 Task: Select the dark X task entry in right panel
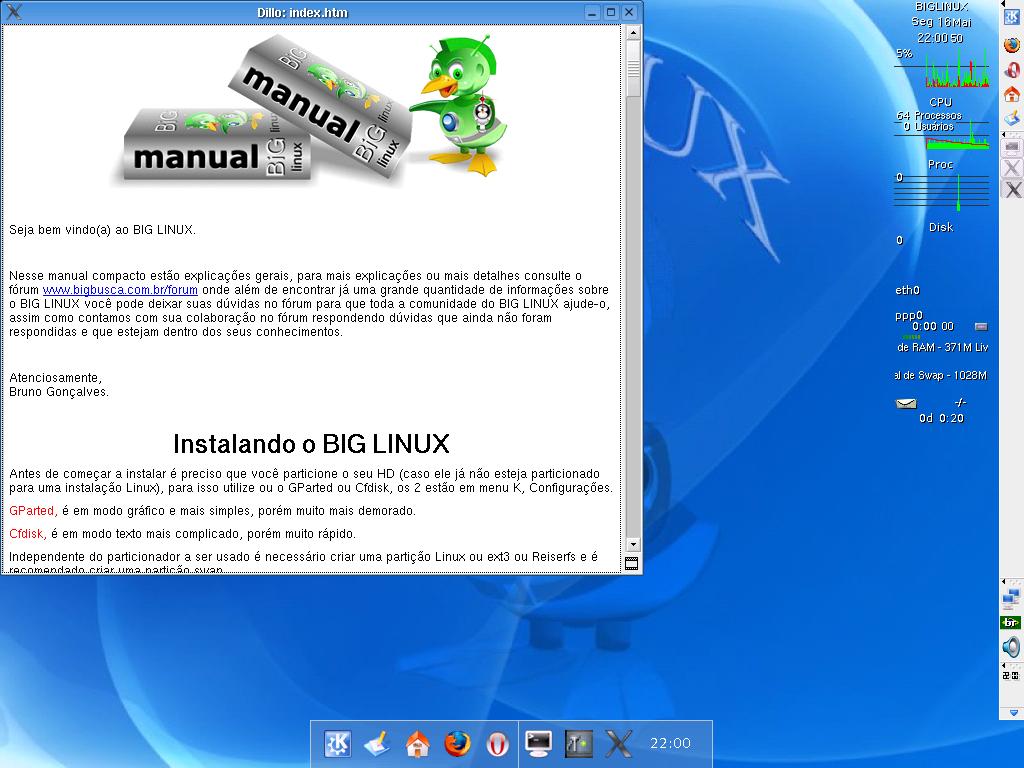pos(1012,189)
